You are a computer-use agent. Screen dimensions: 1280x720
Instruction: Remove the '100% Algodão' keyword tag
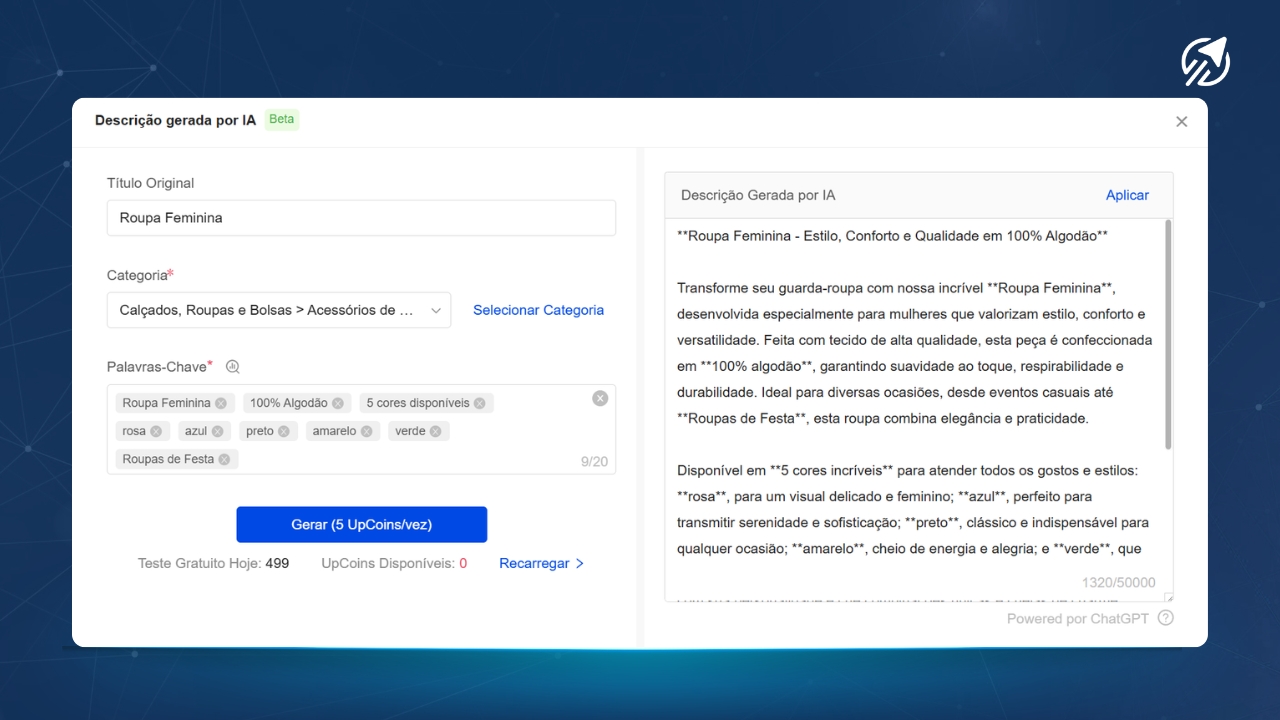[338, 403]
